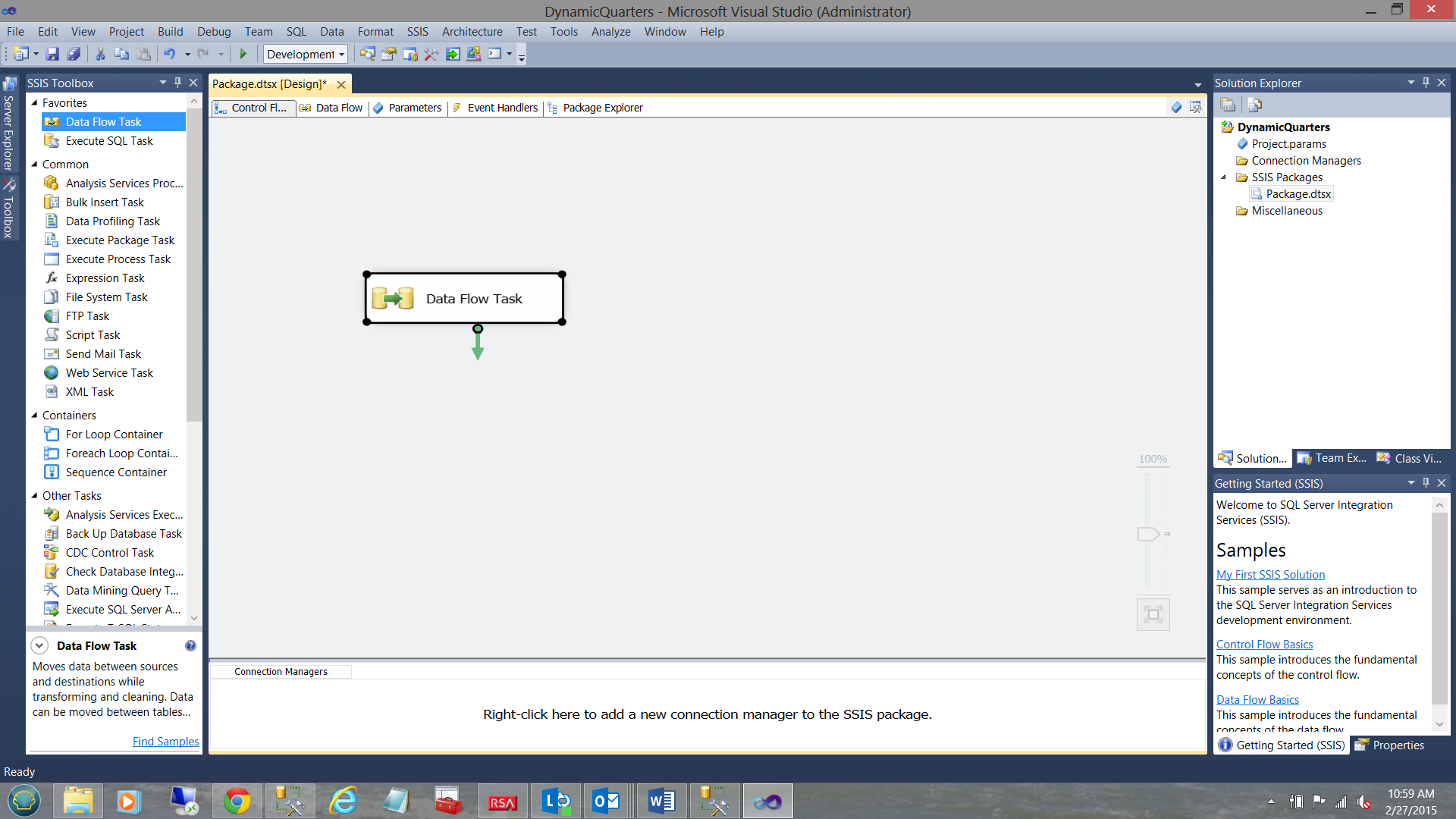Screen dimensions: 1456x819
Task: Collapse the SSIS Packages folder node
Action: point(1223,177)
